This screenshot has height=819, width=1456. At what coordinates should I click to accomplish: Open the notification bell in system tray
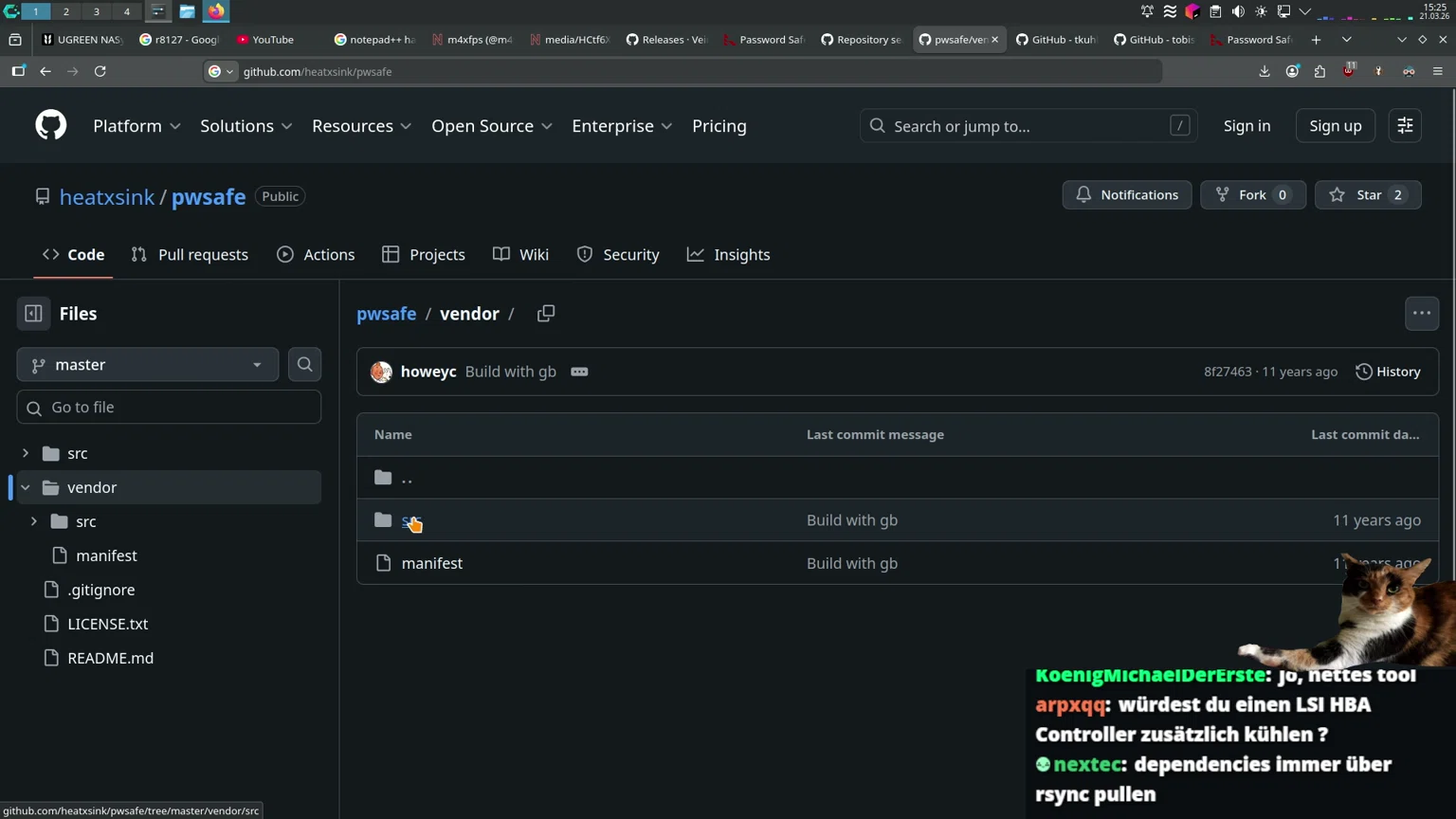(1146, 11)
